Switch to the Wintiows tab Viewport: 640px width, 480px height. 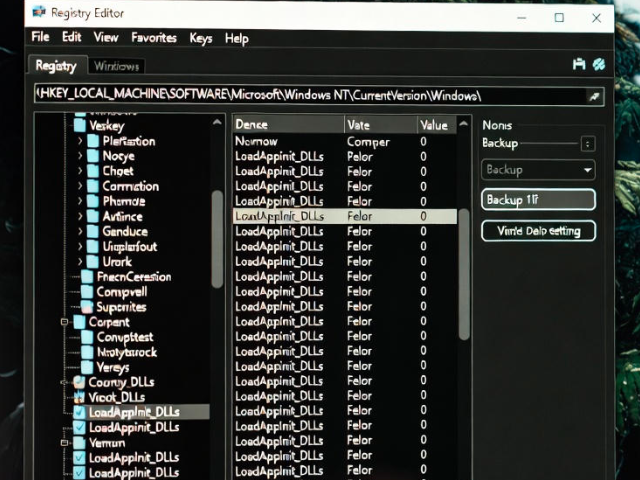[x=117, y=66]
